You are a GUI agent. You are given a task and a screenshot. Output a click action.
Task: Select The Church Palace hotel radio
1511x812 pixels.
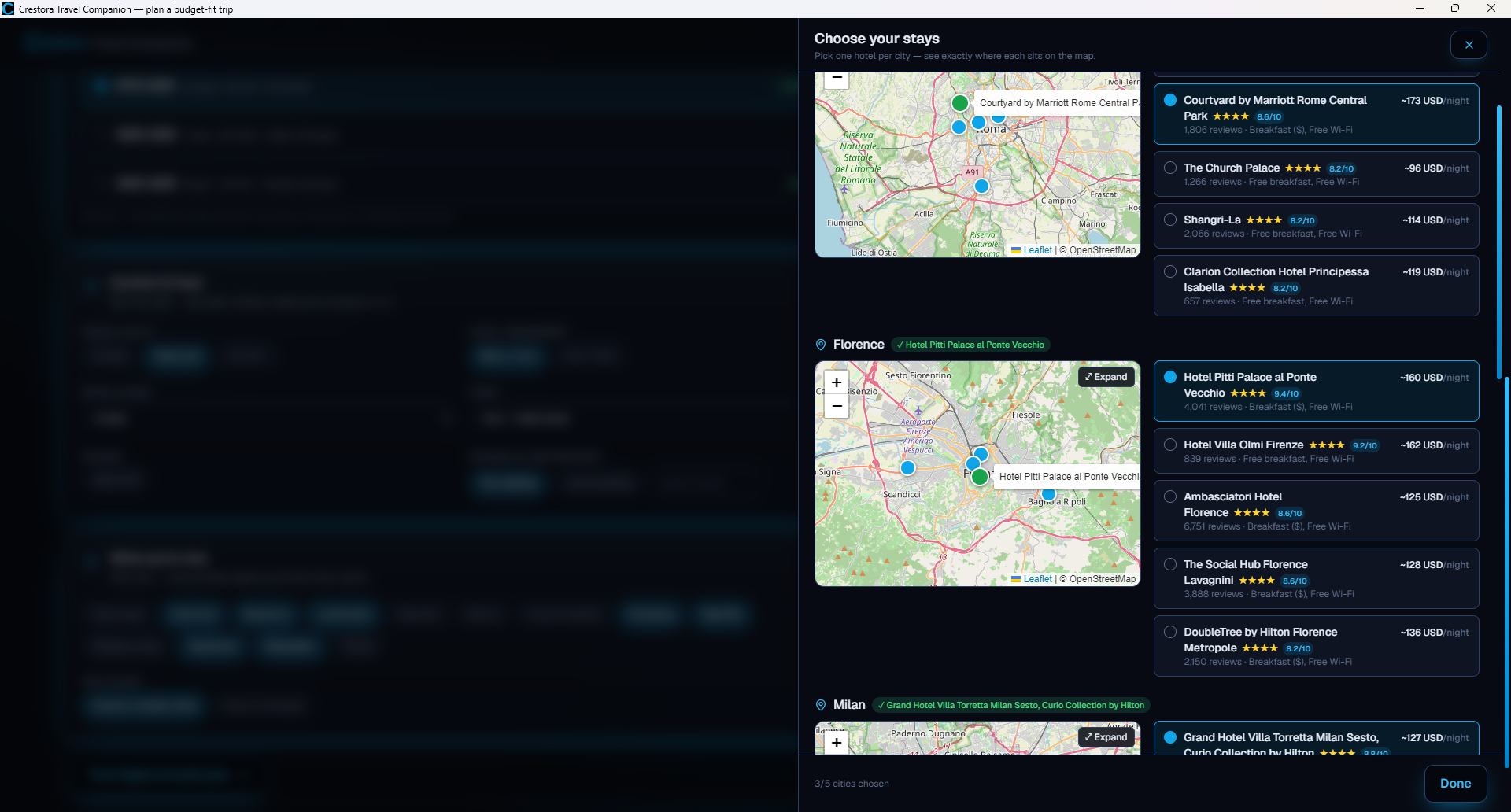coord(1170,168)
